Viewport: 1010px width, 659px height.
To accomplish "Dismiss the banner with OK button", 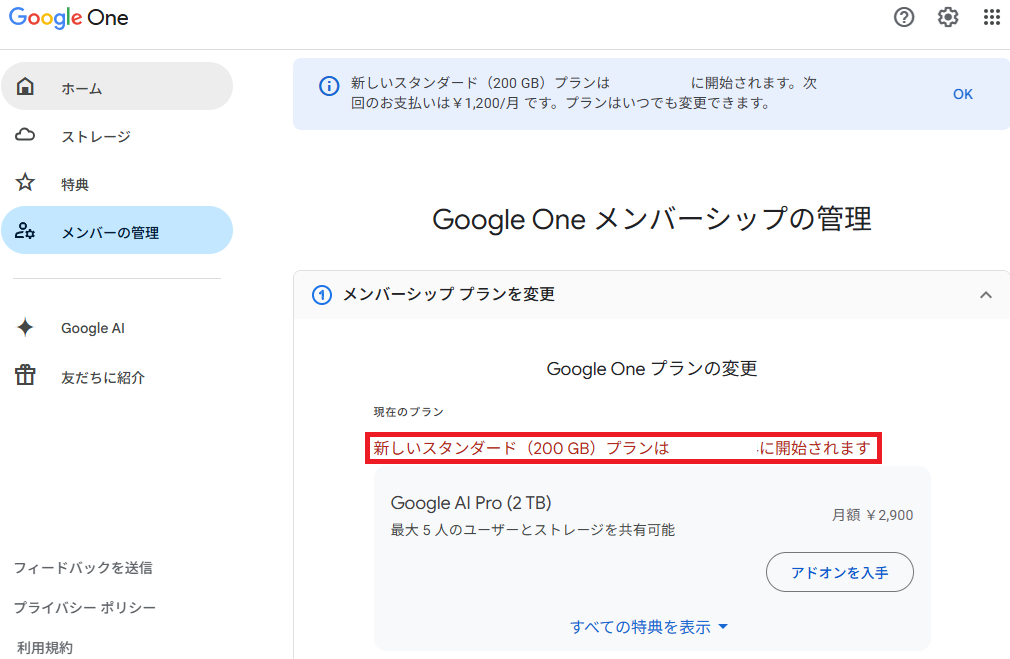I will point(962,94).
